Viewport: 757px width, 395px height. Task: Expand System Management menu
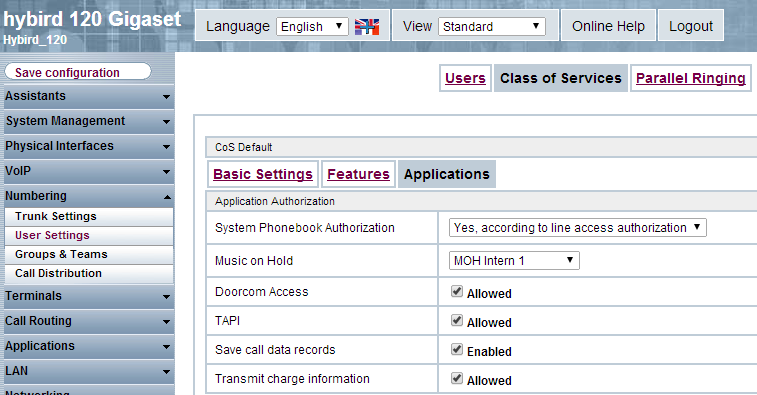click(x=89, y=121)
